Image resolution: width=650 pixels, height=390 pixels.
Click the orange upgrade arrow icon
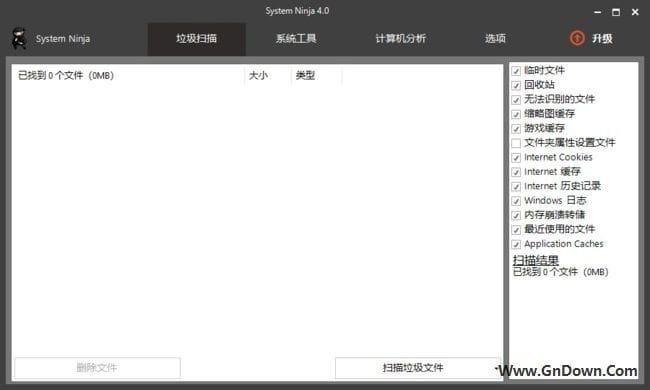(577, 38)
